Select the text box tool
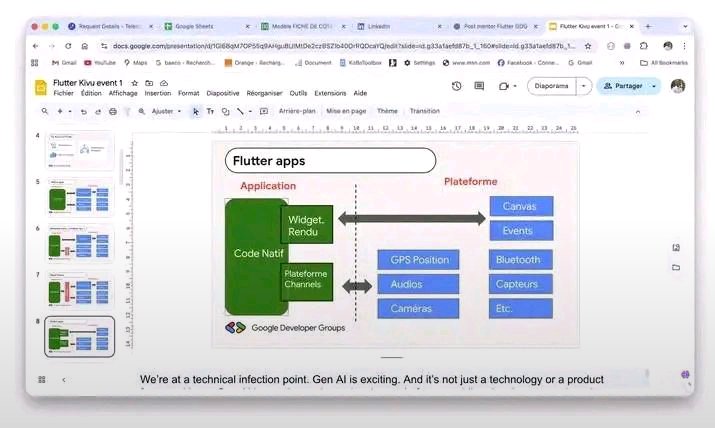Viewport: 715px width, 428px height. (x=210, y=111)
